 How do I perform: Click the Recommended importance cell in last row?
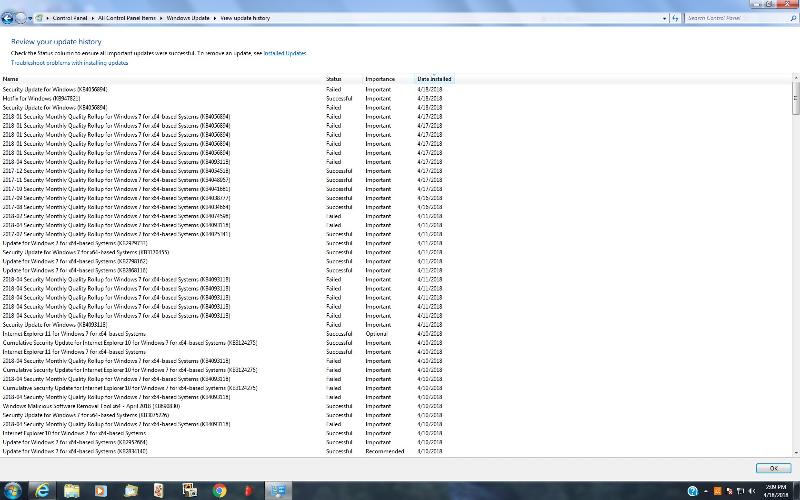pyautogui.click(x=385, y=452)
